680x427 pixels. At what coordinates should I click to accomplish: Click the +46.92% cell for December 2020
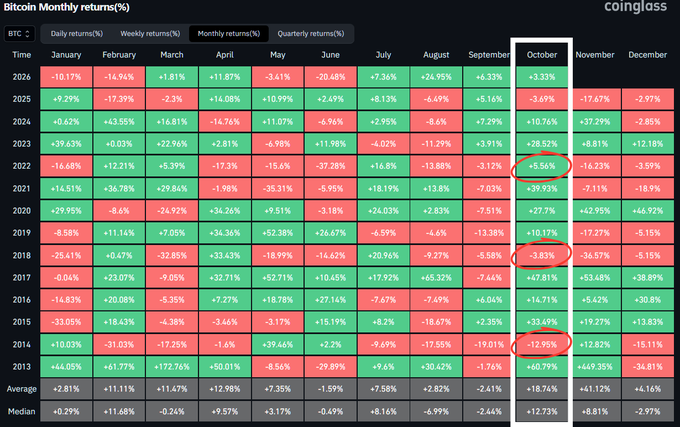click(647, 211)
